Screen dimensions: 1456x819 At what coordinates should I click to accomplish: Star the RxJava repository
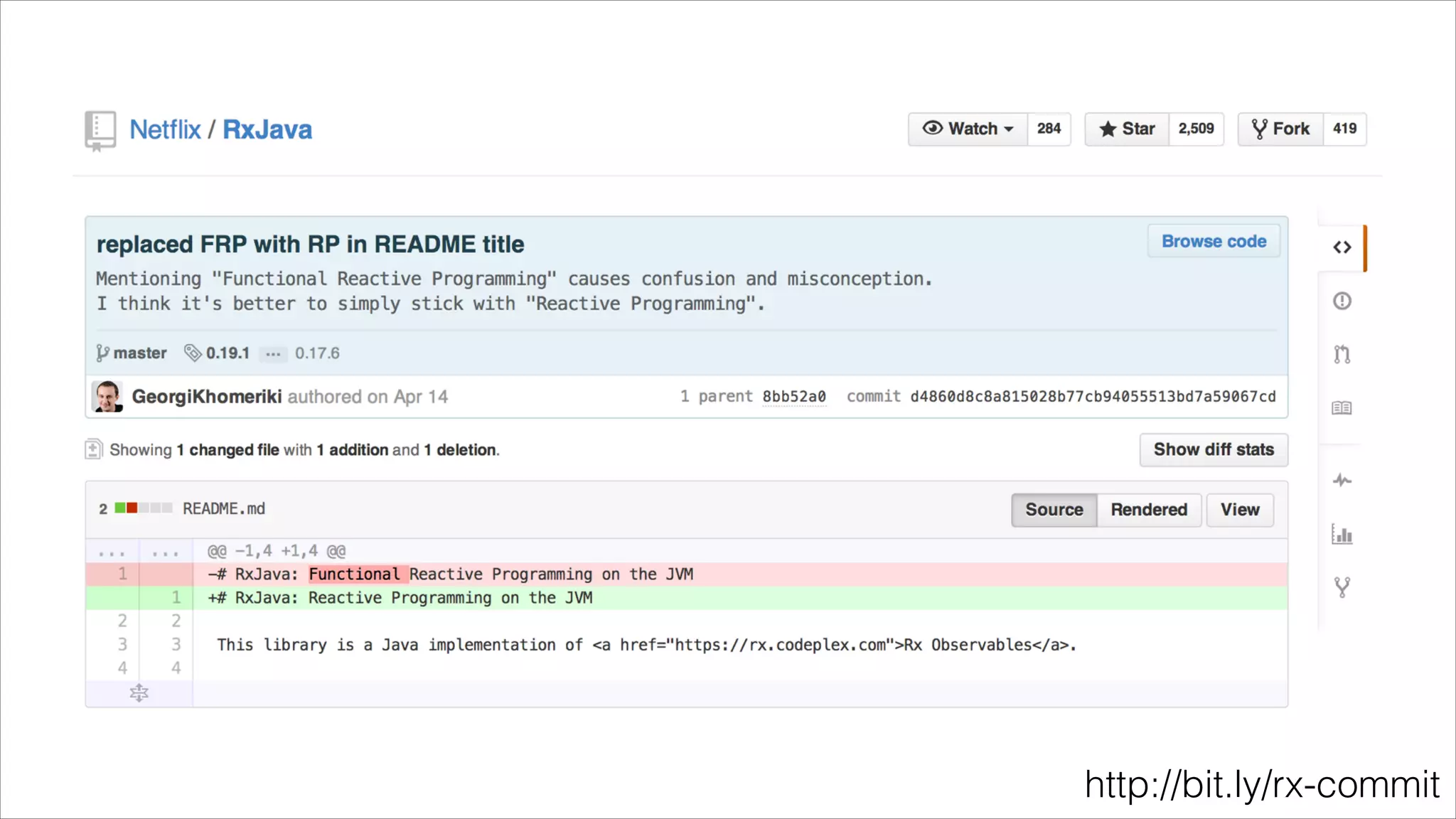coord(1126,129)
